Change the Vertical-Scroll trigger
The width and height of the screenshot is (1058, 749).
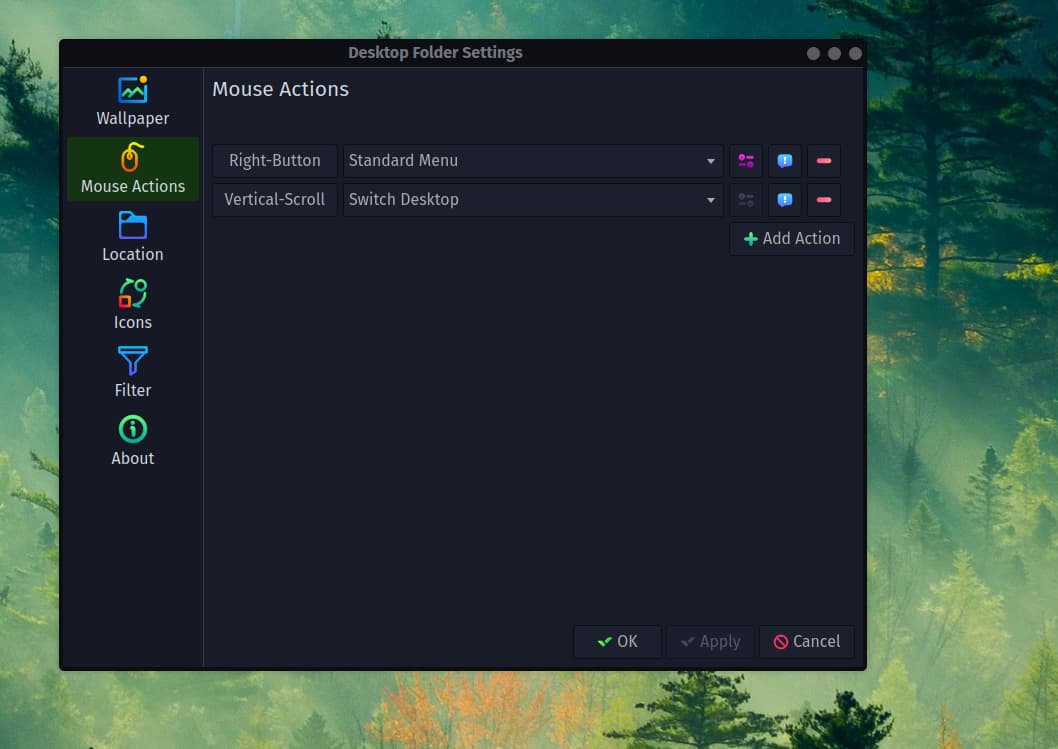[275, 200]
